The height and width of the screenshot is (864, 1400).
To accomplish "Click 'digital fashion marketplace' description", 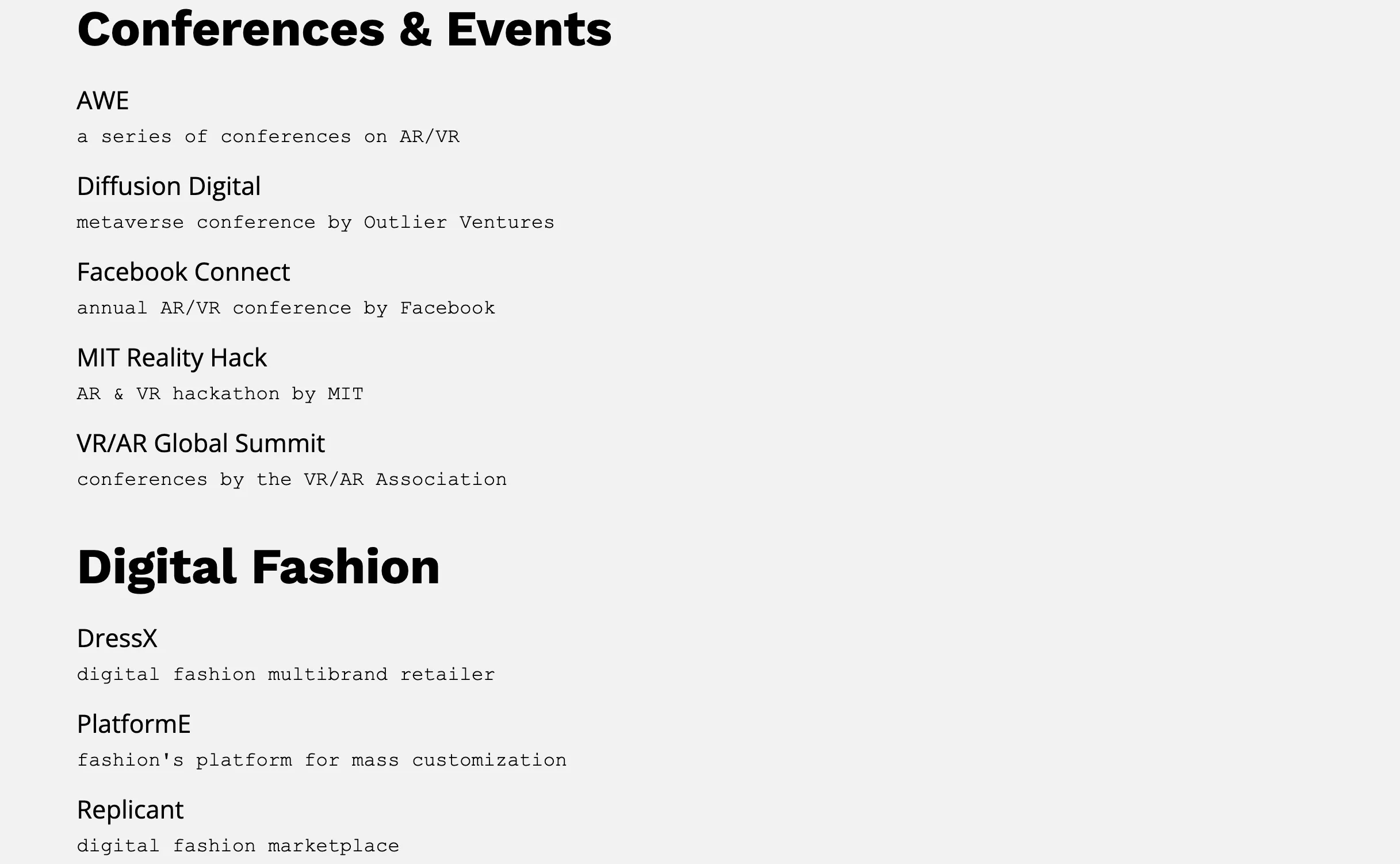I will (x=238, y=846).
